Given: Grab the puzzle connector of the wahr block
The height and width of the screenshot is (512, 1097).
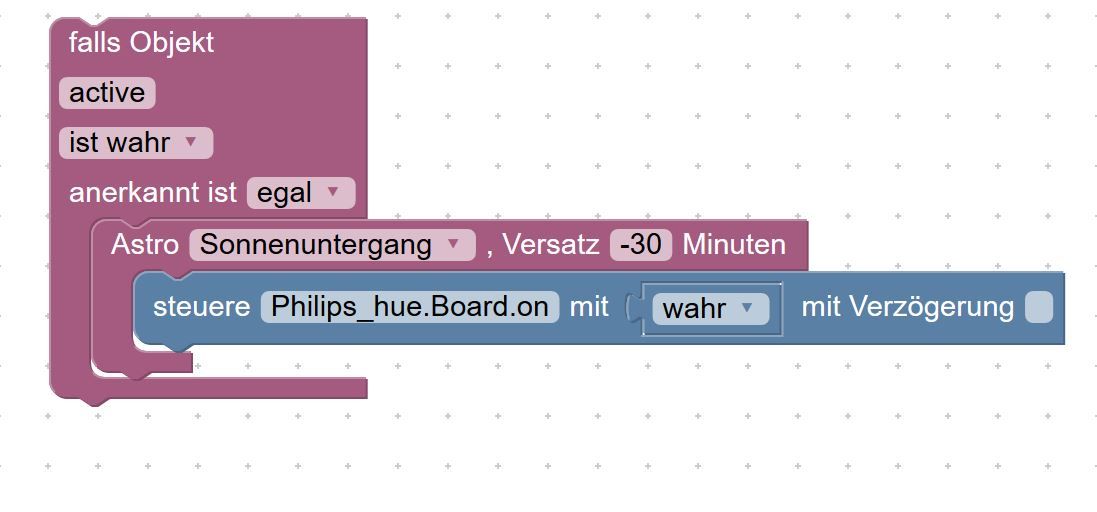Looking at the screenshot, I should 633,308.
